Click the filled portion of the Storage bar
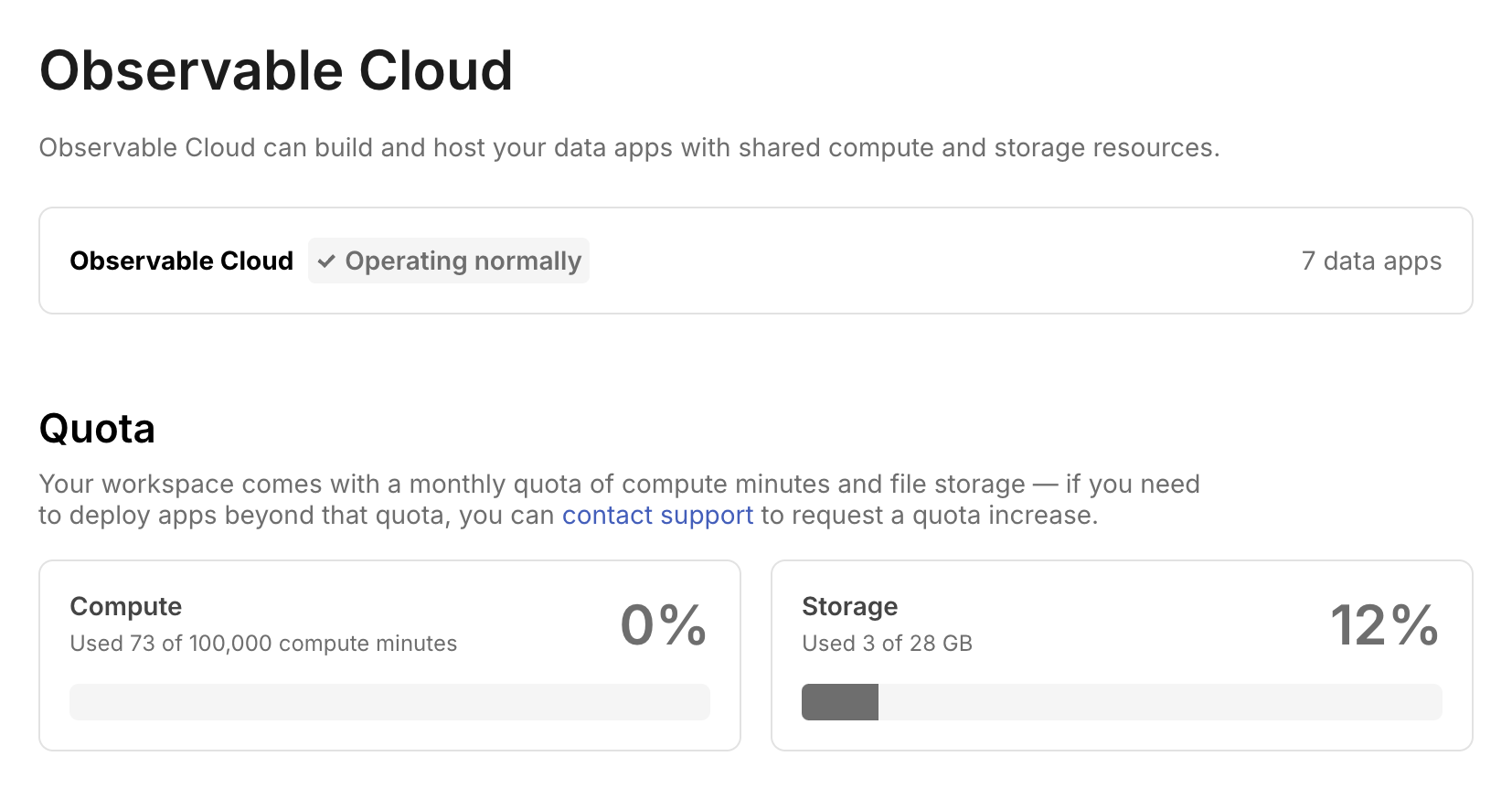This screenshot has height=799, width=1512. (838, 702)
